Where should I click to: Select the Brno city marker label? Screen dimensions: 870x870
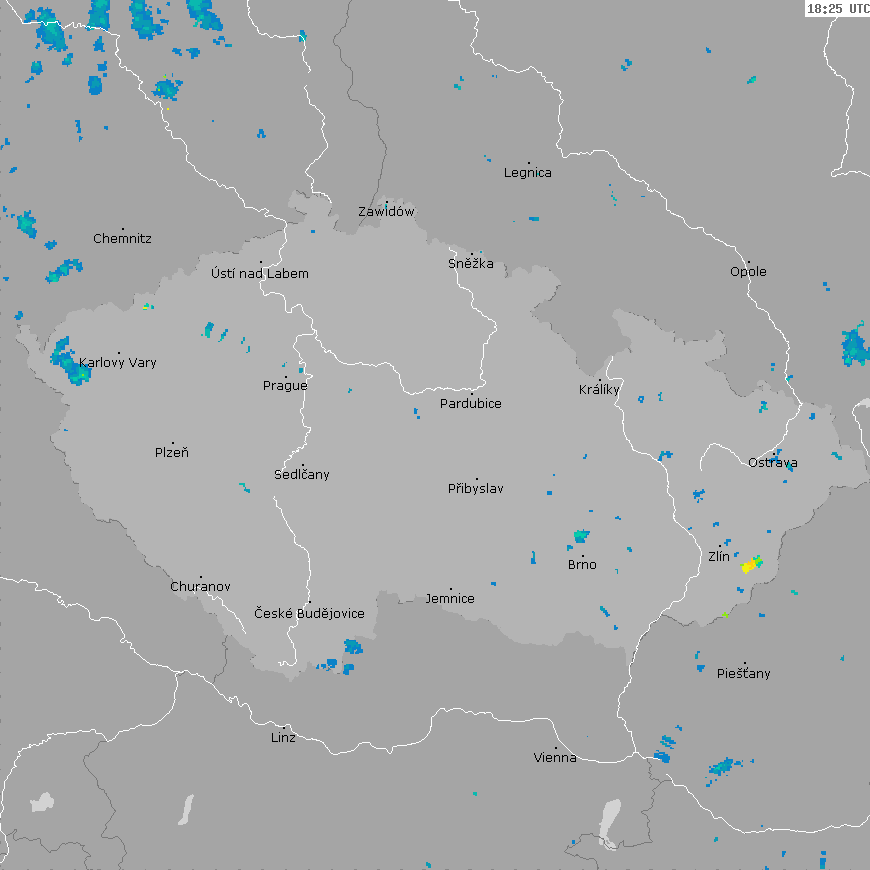582,564
